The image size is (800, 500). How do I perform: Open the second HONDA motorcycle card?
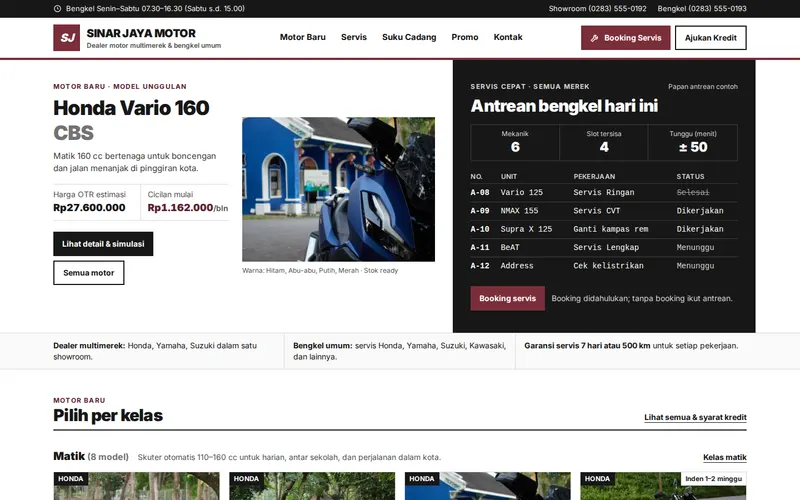[312, 486]
